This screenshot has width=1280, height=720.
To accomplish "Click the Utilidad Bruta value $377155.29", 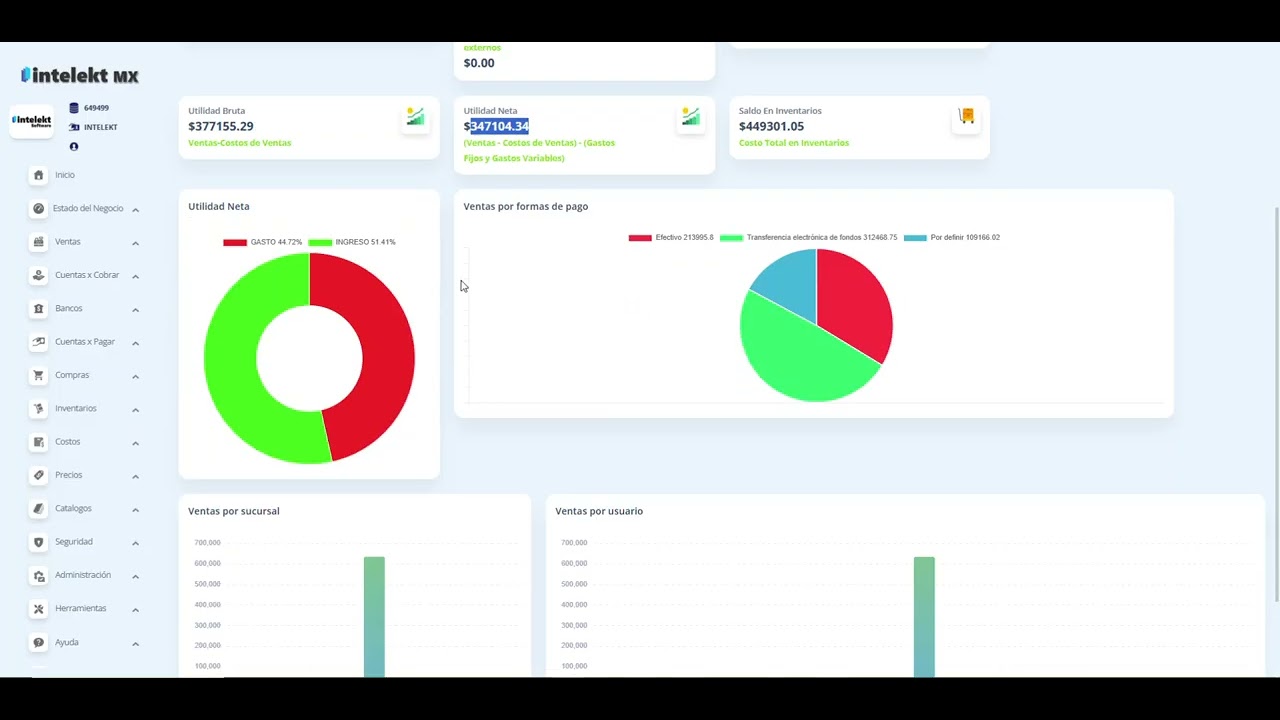I will 221,126.
